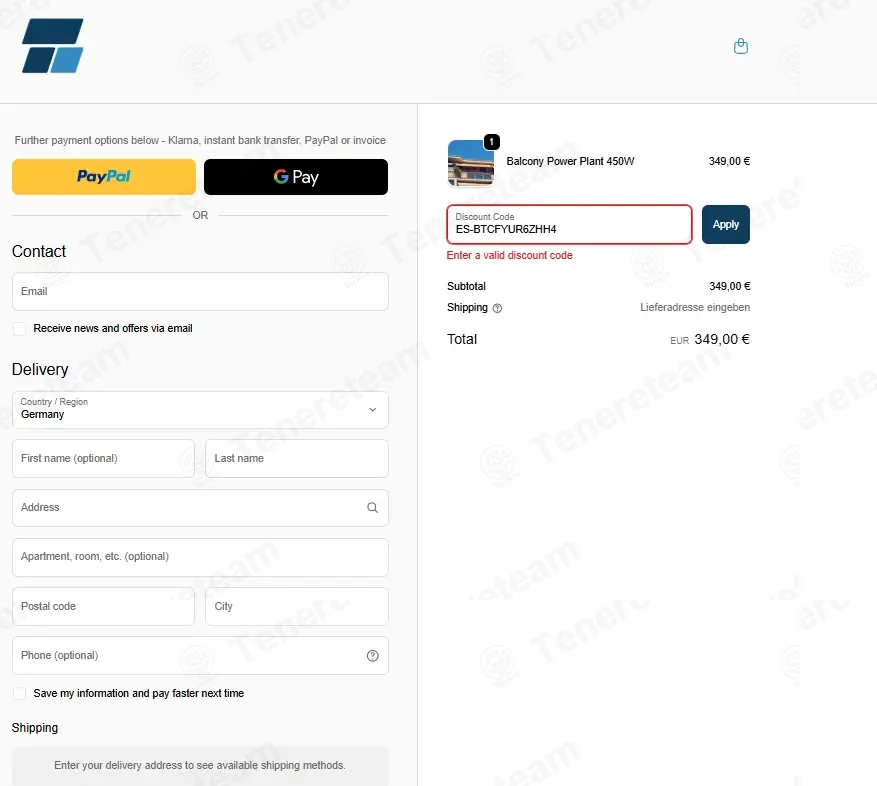Click the product price 349,00 €

pos(729,161)
